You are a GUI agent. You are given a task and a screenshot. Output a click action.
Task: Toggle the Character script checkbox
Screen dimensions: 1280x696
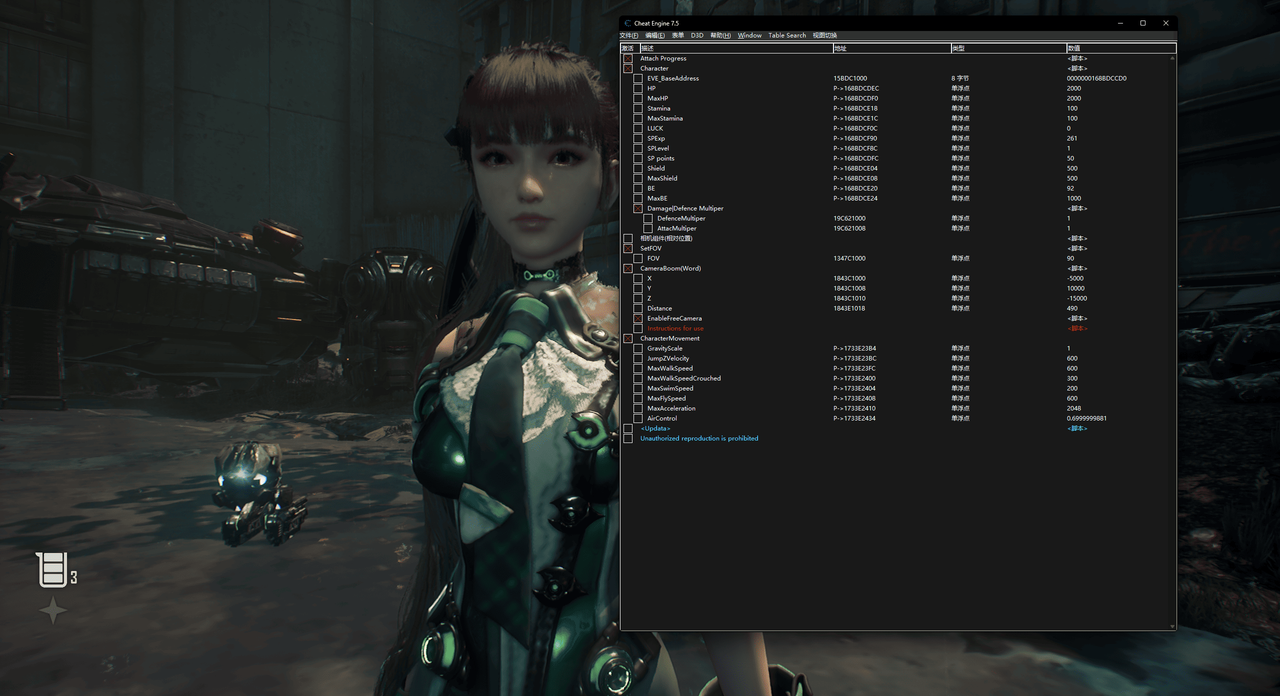point(628,68)
